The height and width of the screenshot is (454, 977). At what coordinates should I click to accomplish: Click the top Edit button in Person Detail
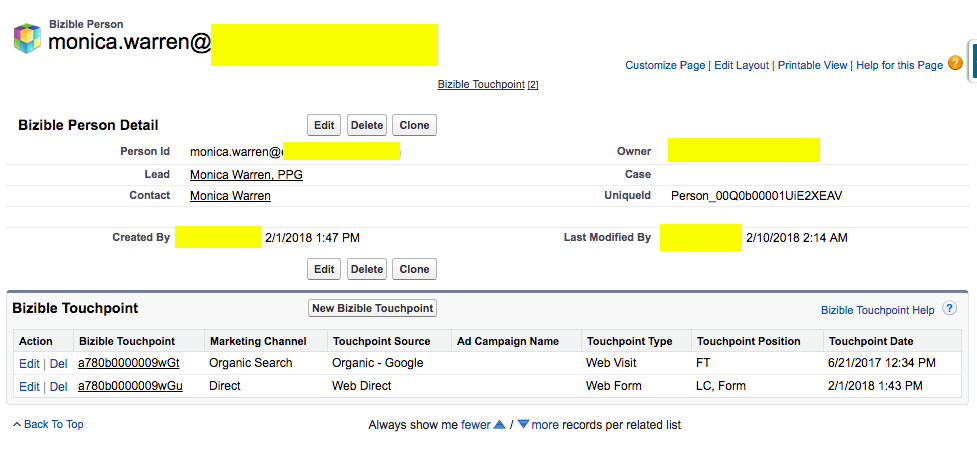[x=324, y=125]
